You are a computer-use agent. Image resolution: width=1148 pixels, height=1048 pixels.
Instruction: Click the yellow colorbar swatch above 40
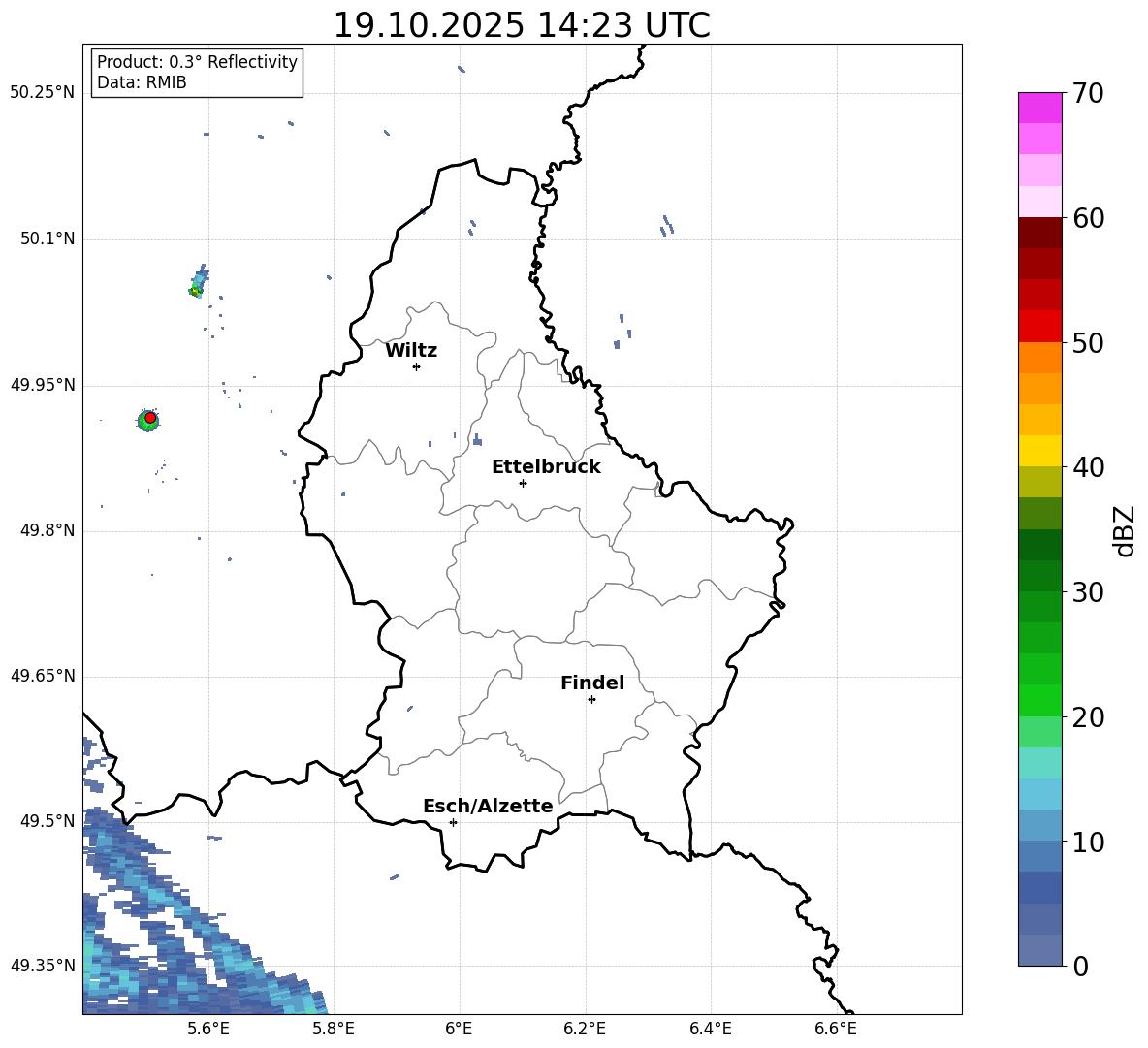pyautogui.click(x=1039, y=451)
